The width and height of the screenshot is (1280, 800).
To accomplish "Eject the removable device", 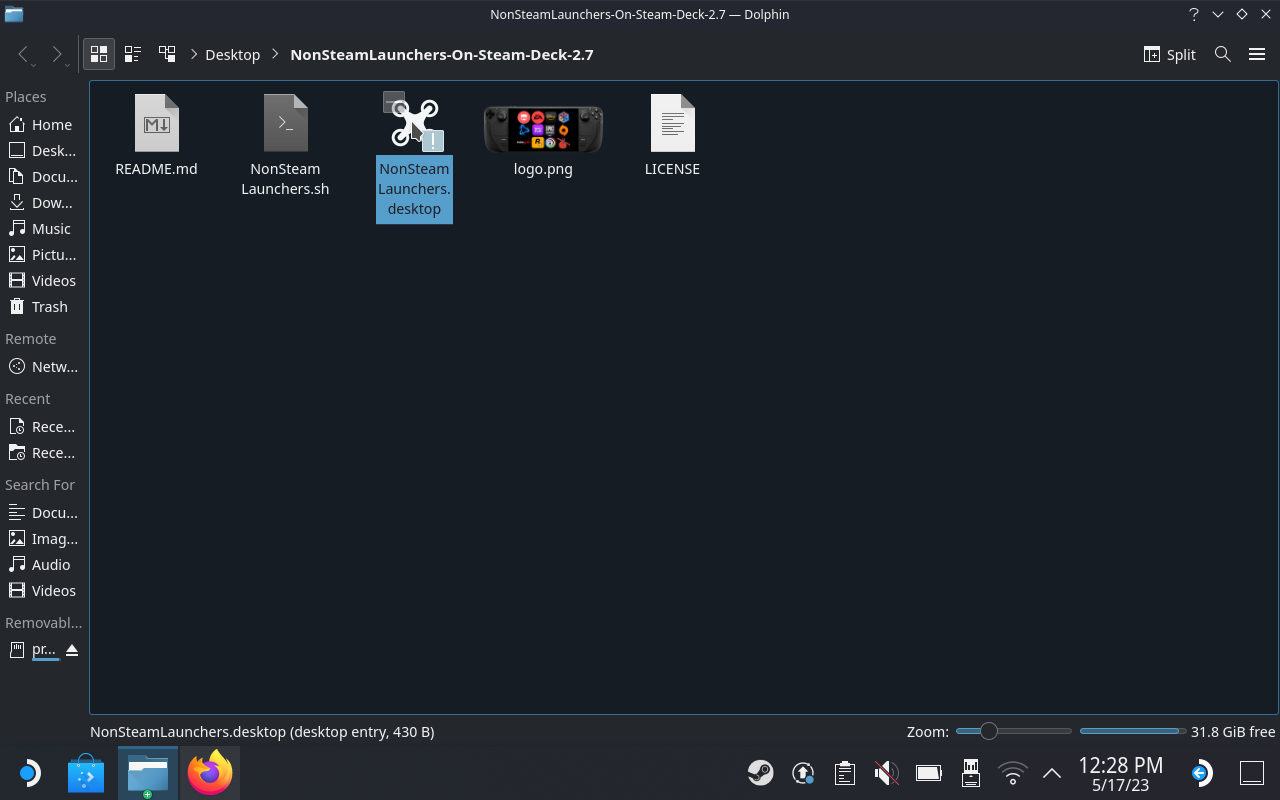I will point(72,650).
